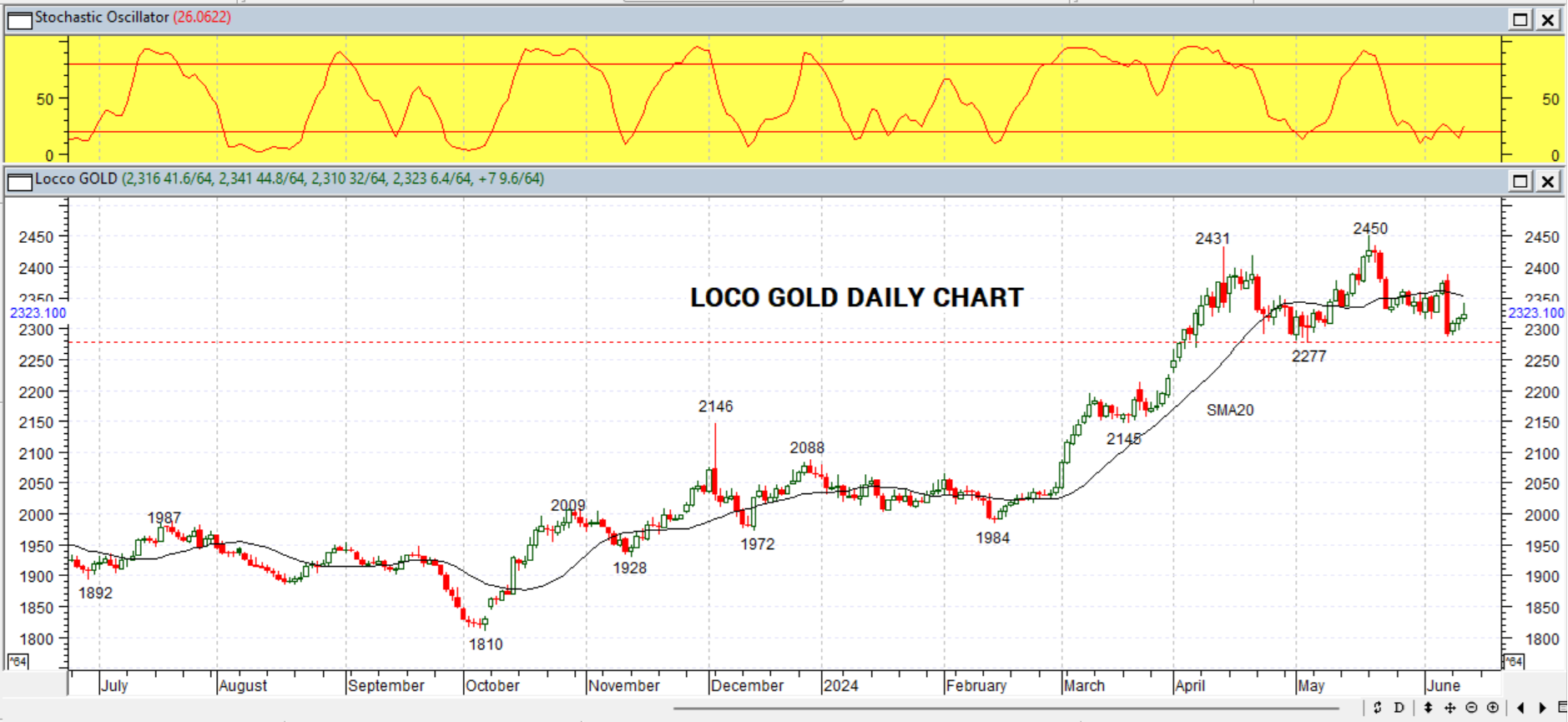Click the left triangle chart navigation arrow
The height and width of the screenshot is (722, 1568).
tap(1521, 708)
